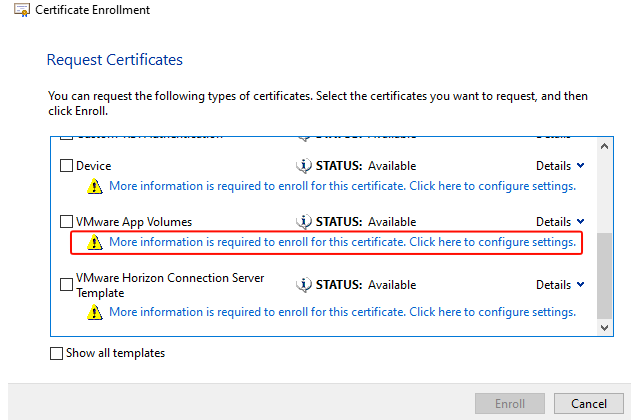Click the Request Certificates heading
Image resolution: width=631 pixels, height=420 pixels.
point(115,60)
